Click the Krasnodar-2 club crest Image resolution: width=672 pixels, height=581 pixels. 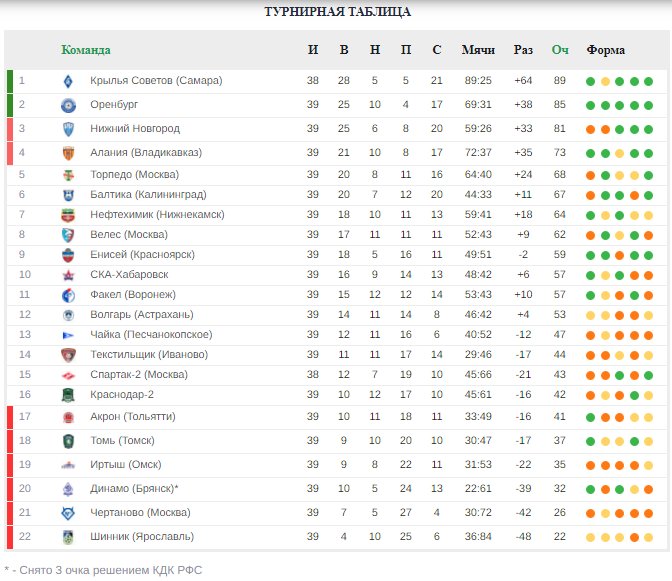click(x=68, y=395)
